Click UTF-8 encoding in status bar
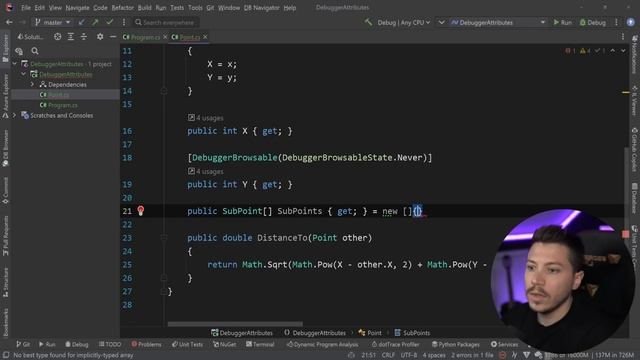The width and height of the screenshot is (640, 360). point(409,355)
